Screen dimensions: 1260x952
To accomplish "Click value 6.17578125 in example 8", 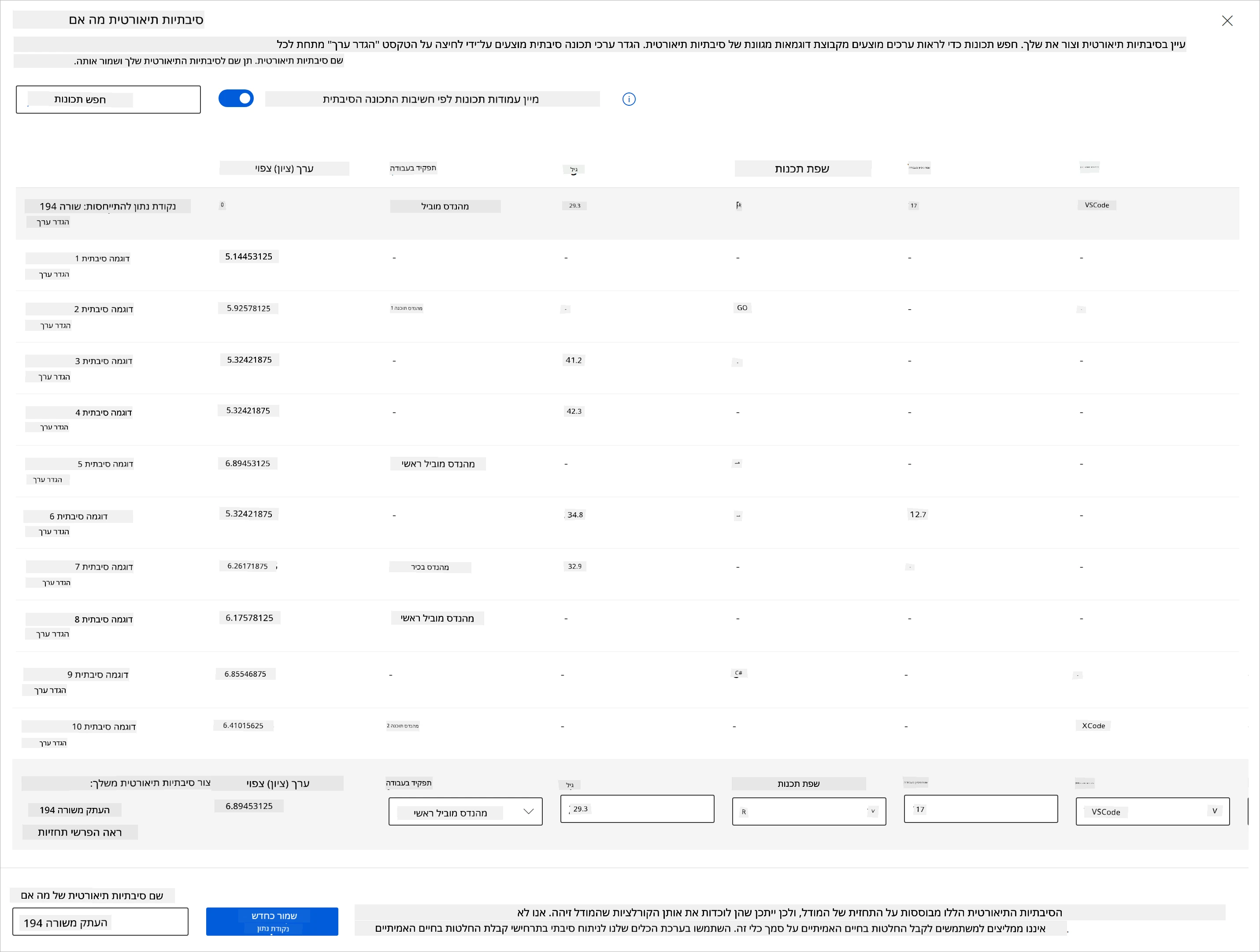I will pyautogui.click(x=249, y=618).
